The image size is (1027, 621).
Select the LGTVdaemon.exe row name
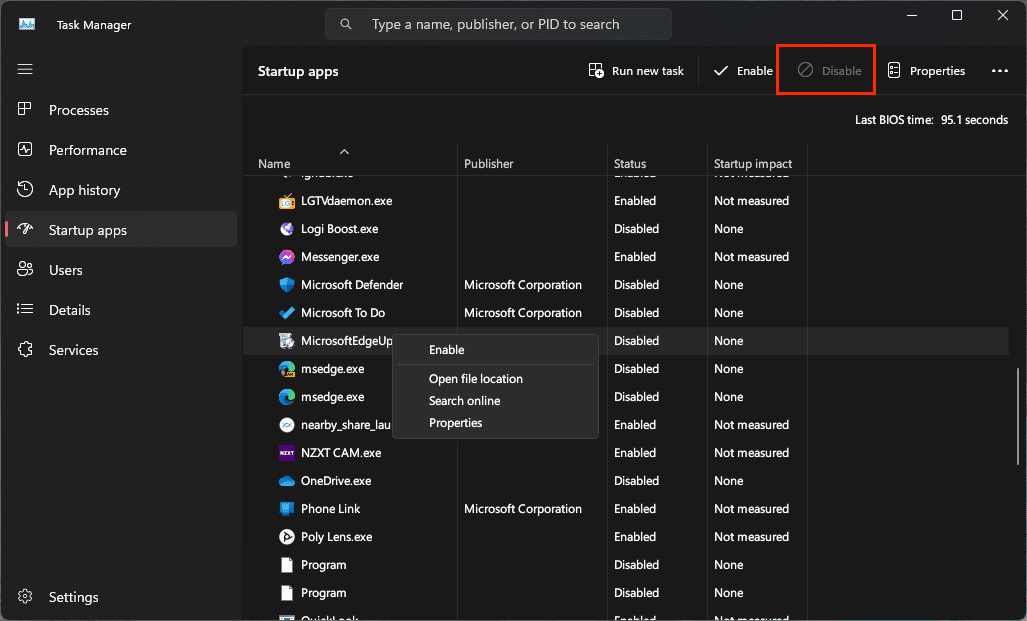346,201
